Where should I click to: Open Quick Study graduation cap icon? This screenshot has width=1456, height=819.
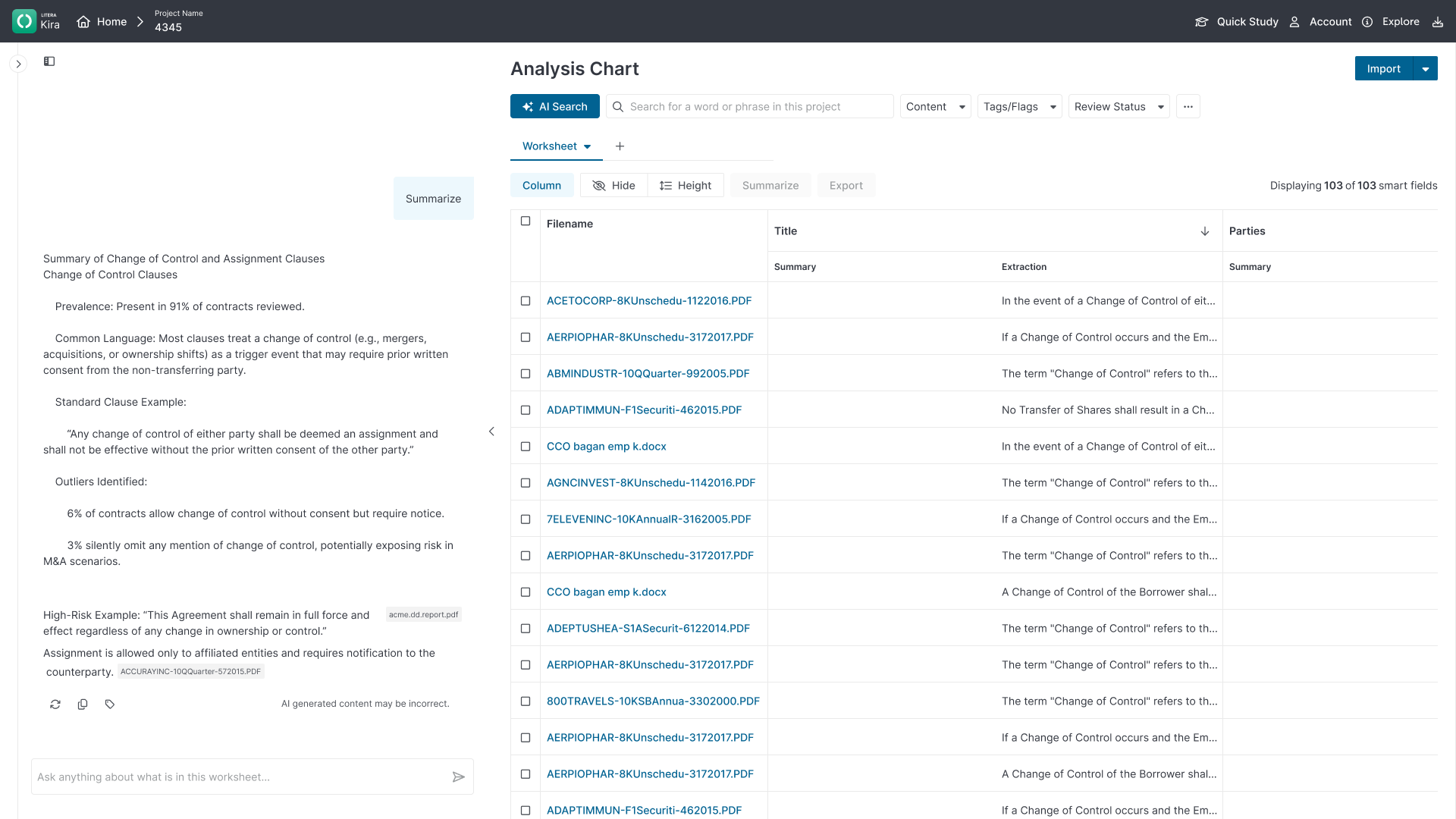tap(1201, 22)
